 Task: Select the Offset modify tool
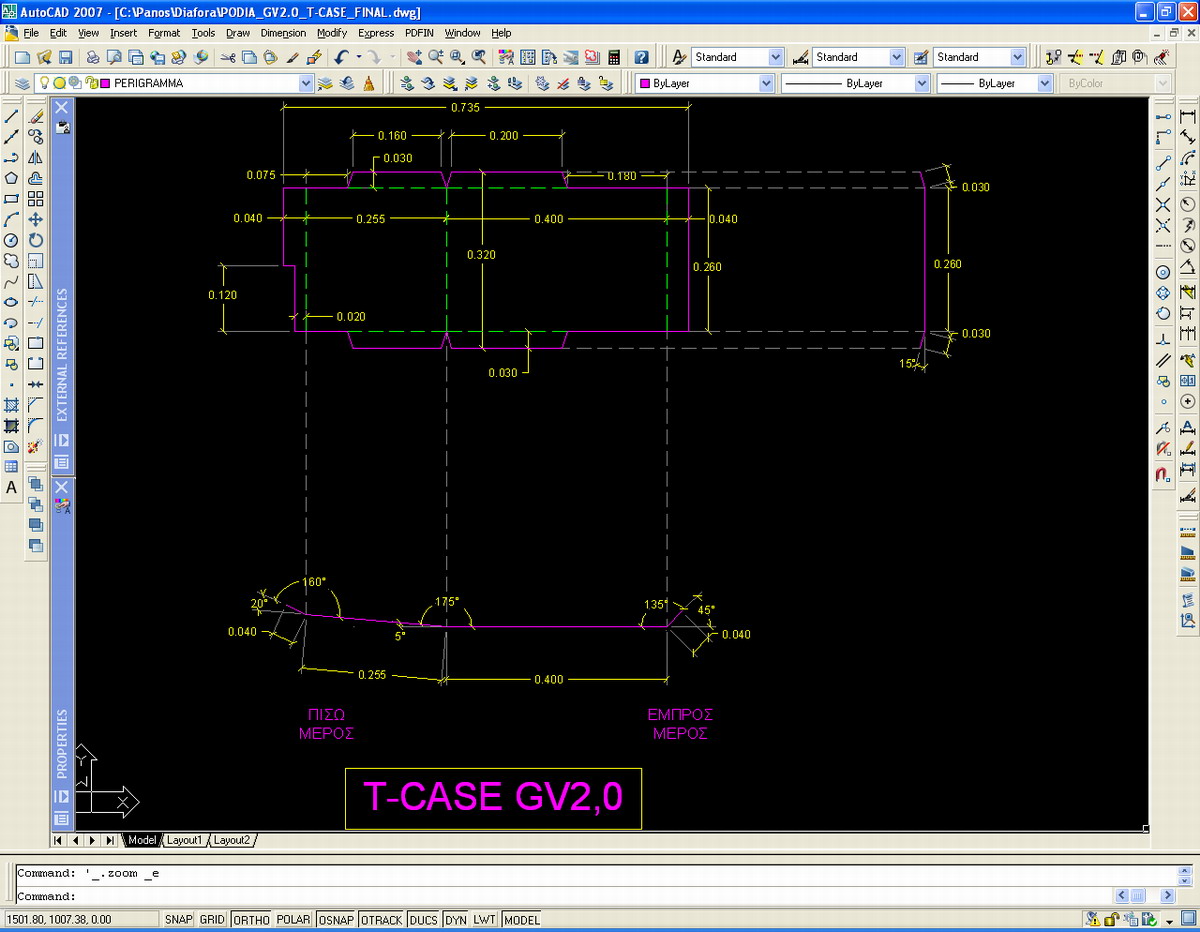tap(36, 178)
